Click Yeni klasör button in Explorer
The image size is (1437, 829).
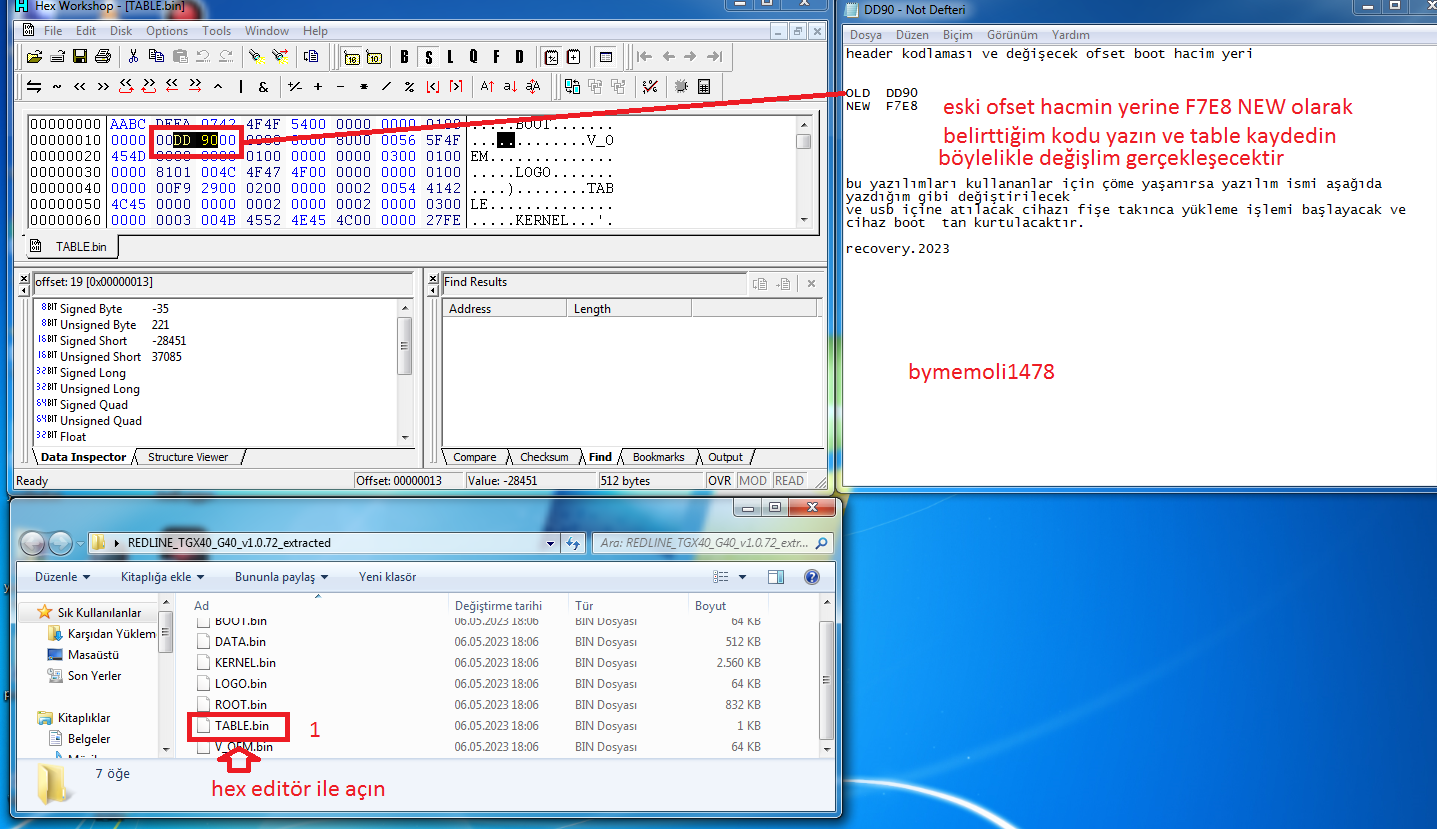pos(388,577)
